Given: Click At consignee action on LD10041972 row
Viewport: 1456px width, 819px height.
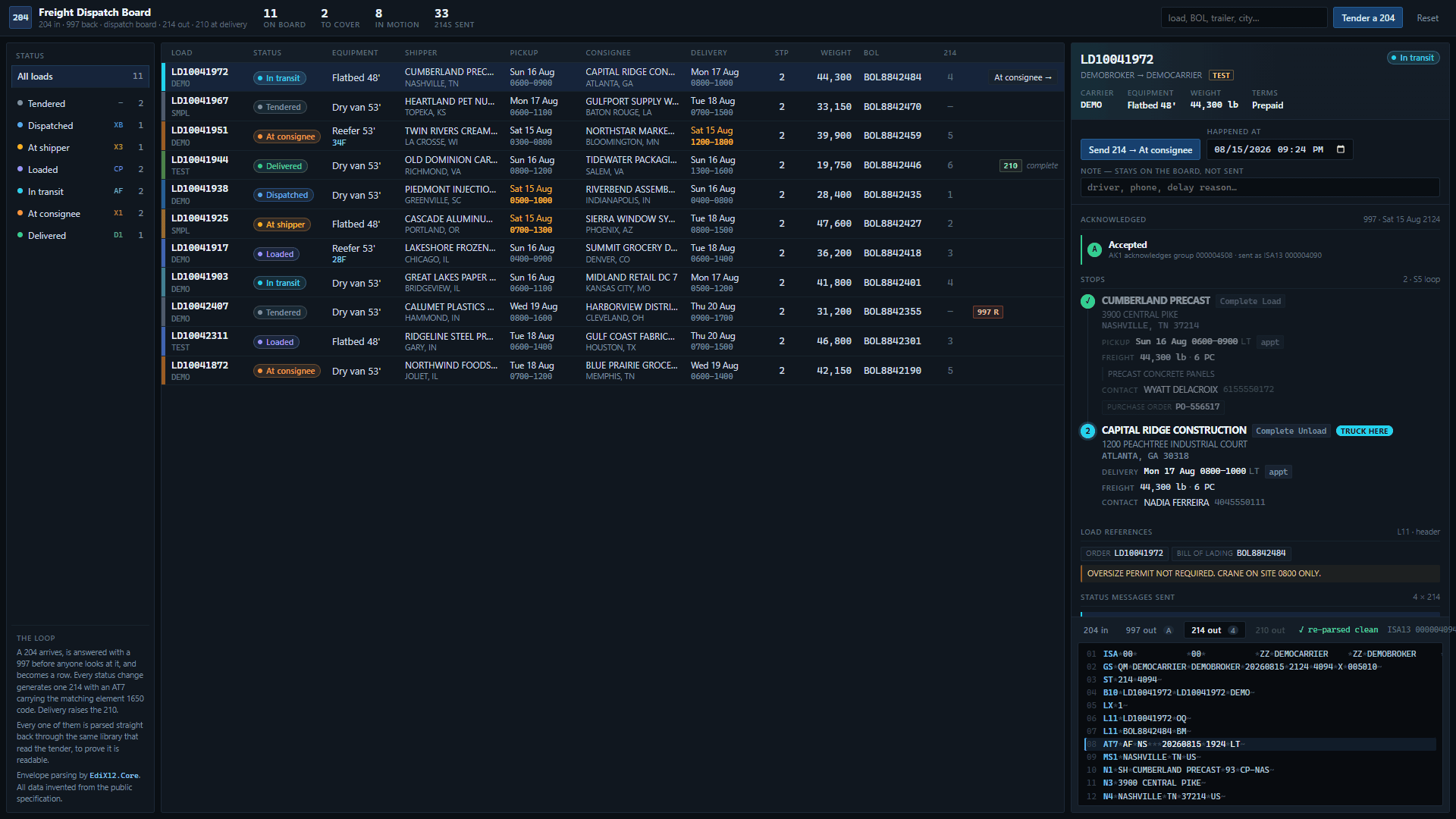Looking at the screenshot, I should click(1022, 77).
